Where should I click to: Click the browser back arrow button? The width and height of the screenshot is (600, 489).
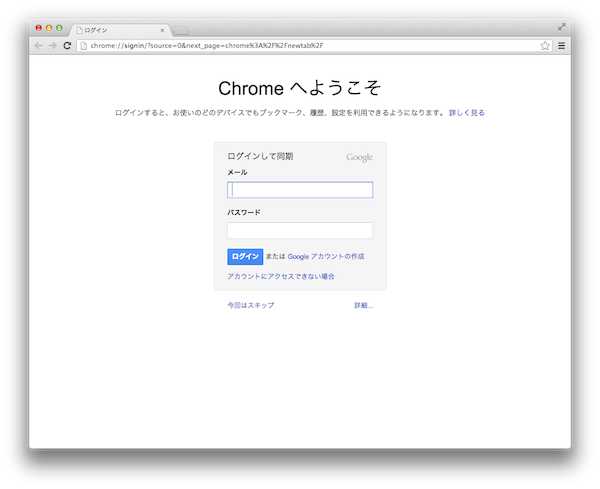(39, 46)
